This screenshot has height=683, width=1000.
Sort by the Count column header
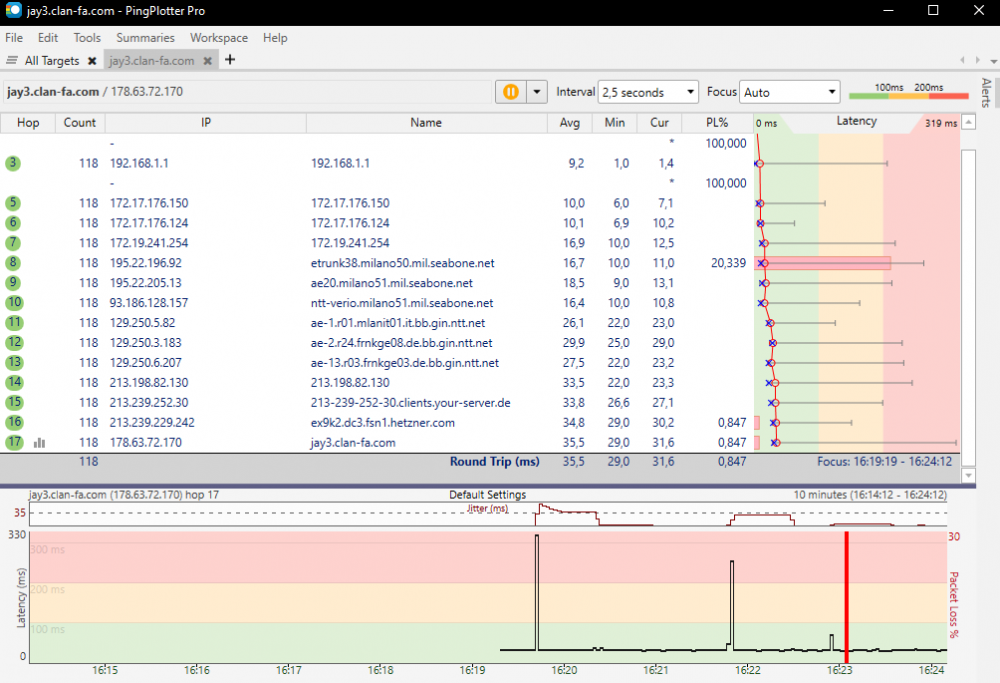[80, 122]
